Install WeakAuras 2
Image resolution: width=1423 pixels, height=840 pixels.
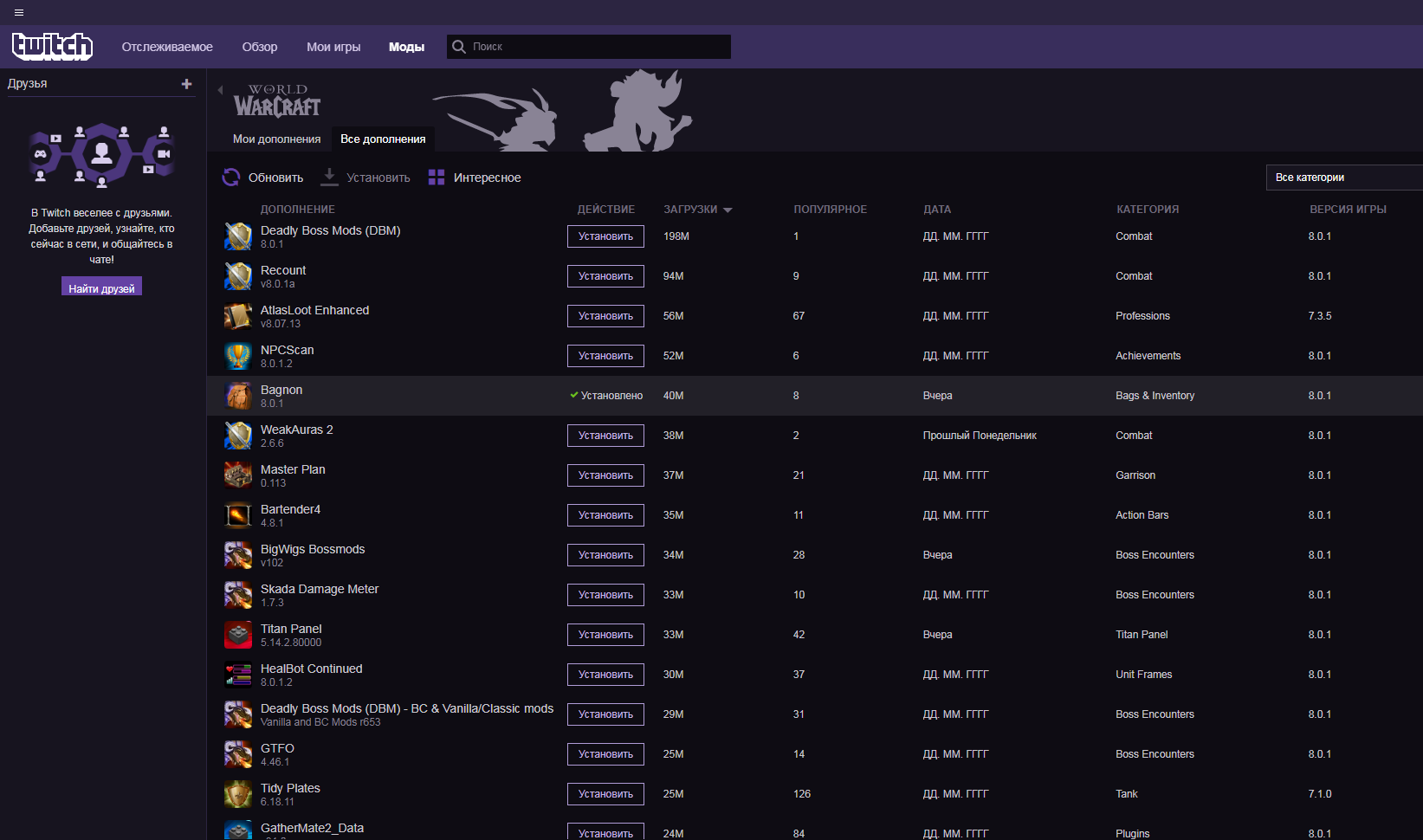605,436
